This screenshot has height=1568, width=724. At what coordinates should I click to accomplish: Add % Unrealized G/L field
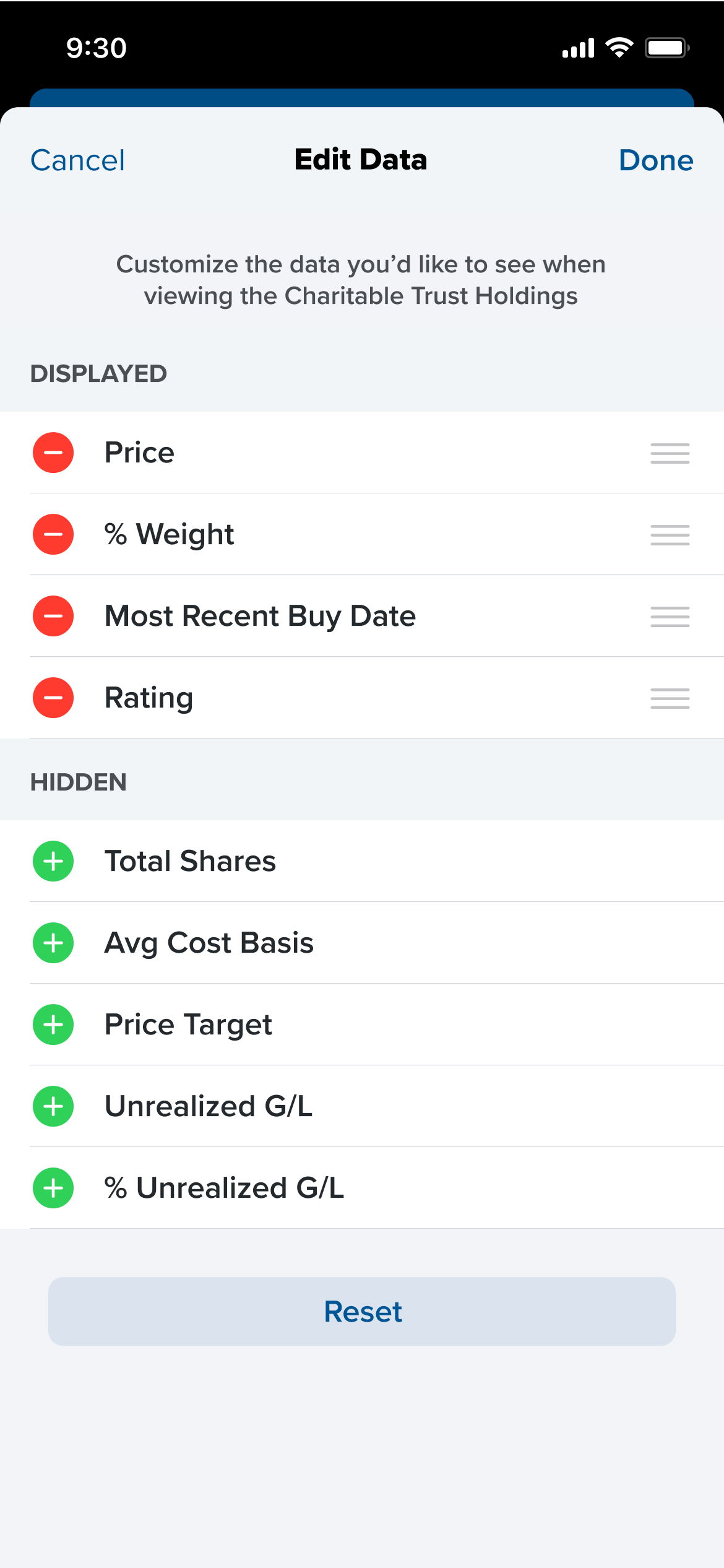pos(53,1188)
